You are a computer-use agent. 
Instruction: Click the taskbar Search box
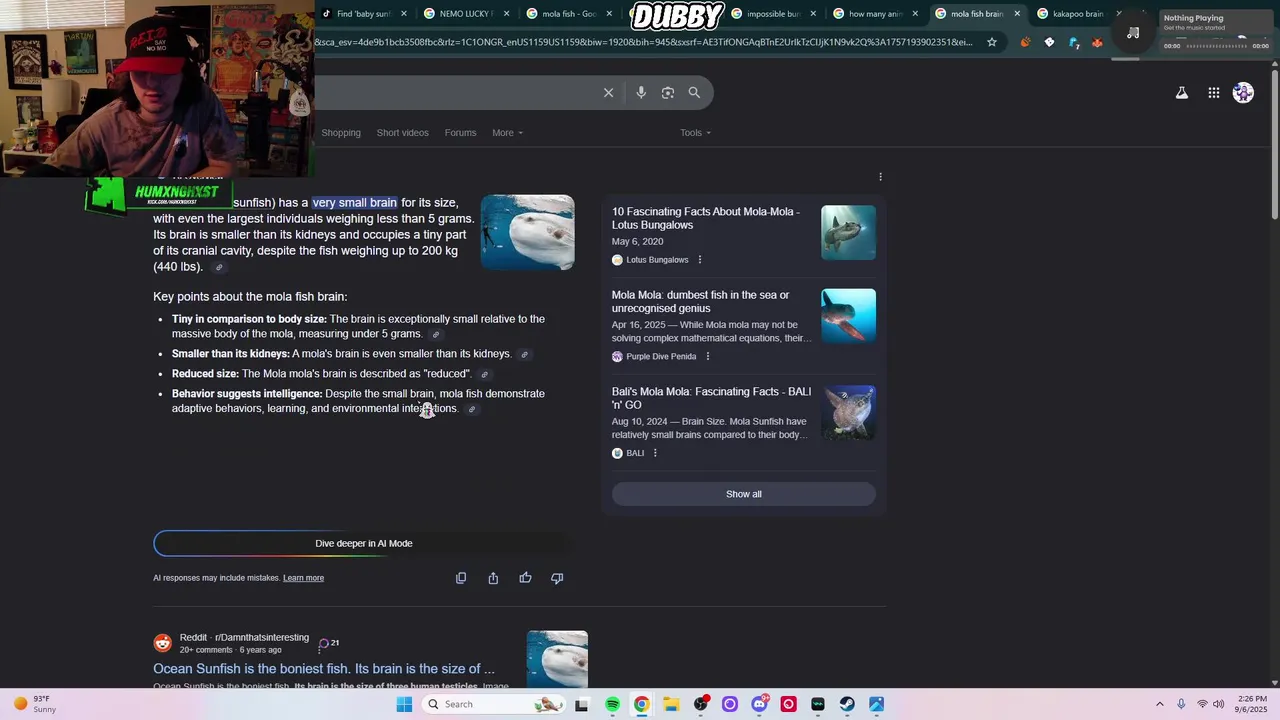(495, 704)
